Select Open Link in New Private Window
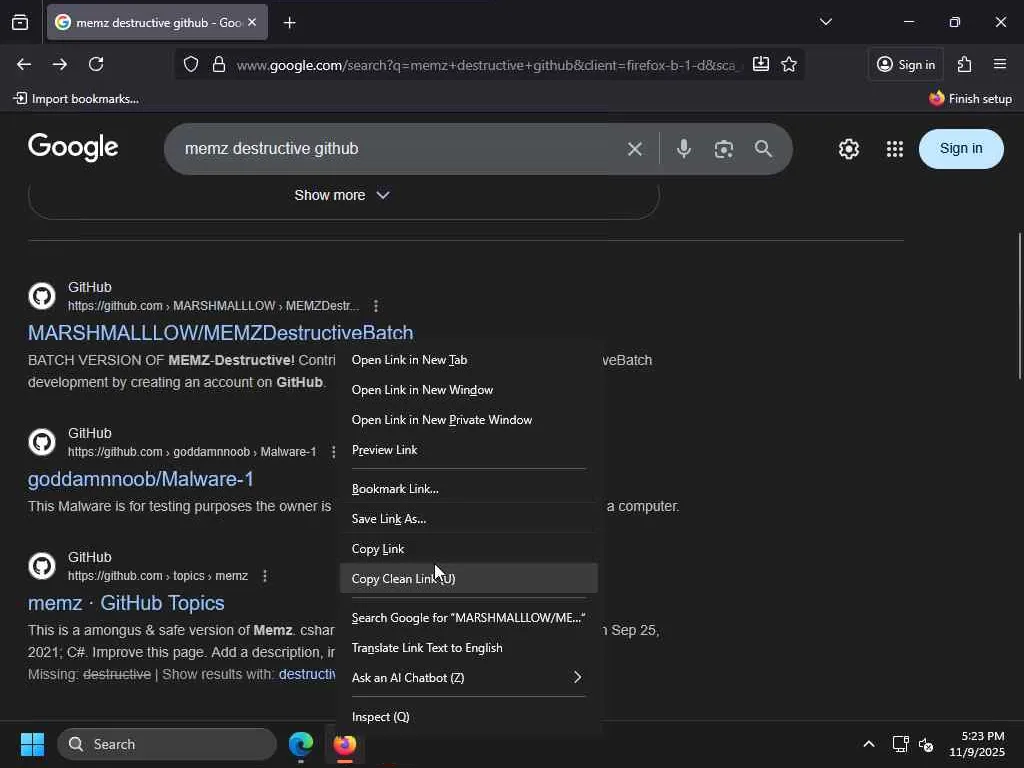This screenshot has width=1024, height=768. click(x=469, y=420)
